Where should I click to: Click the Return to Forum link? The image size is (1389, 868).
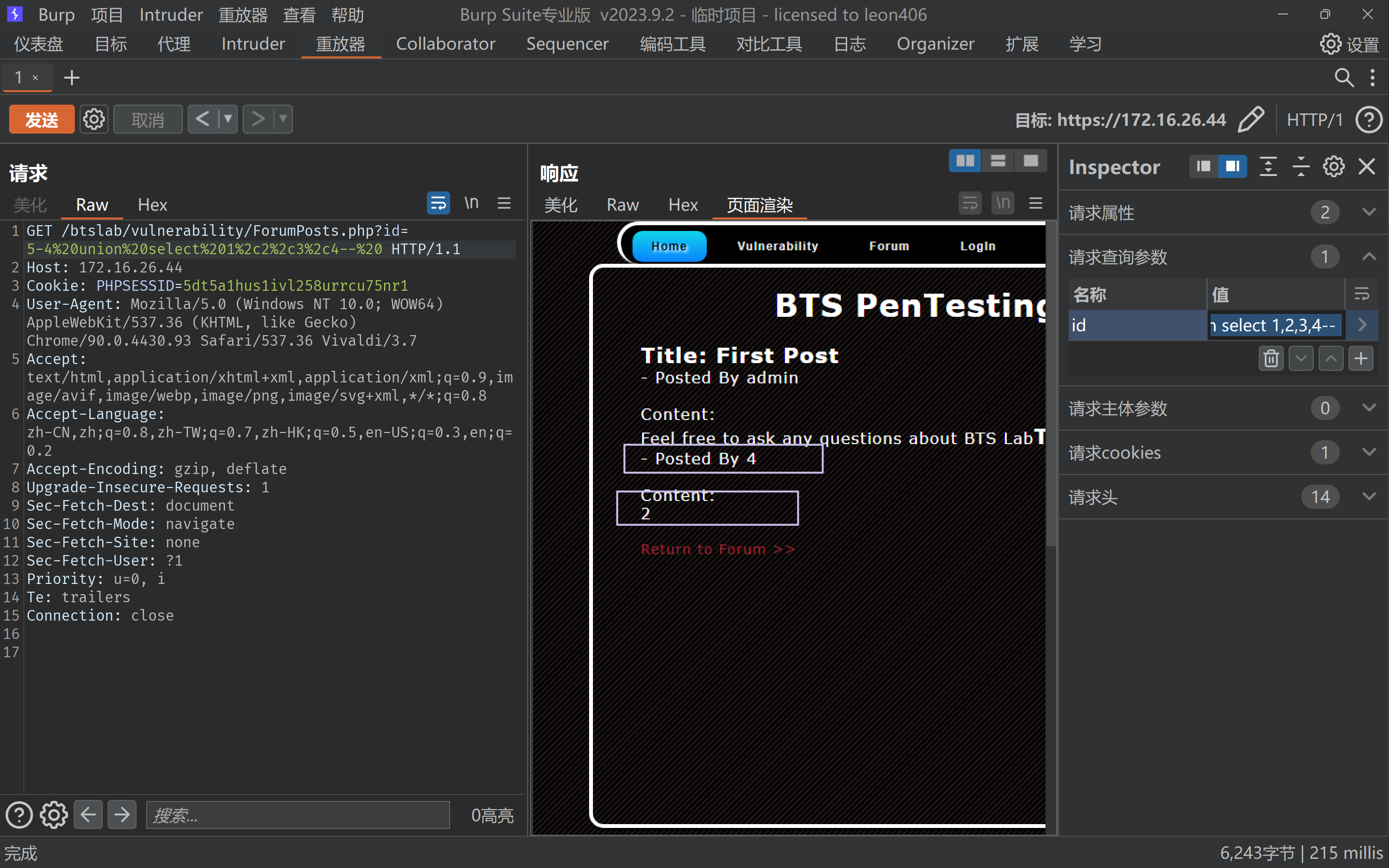click(x=717, y=549)
